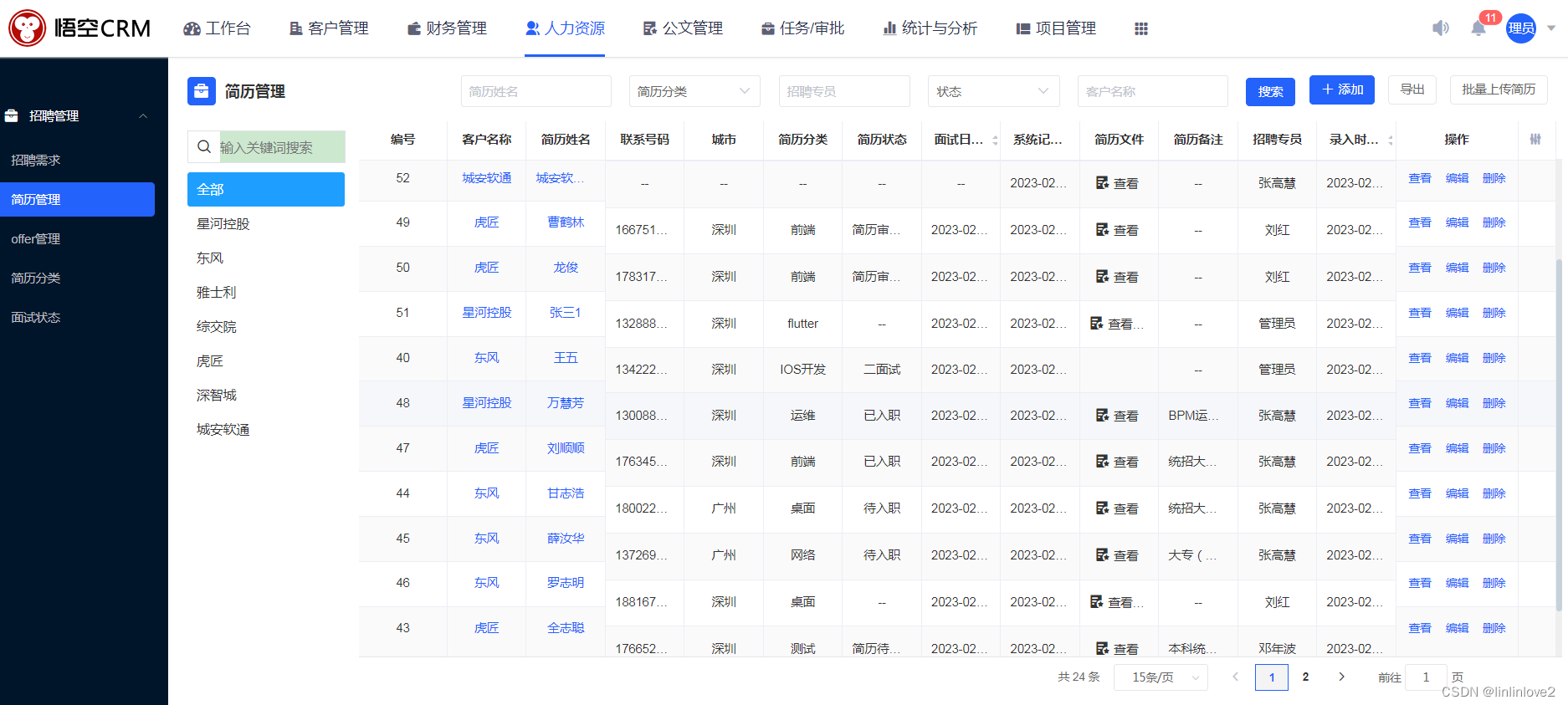This screenshot has width=1568, height=705.
Task: View resume file for row 甘志浩
Action: pyautogui.click(x=1117, y=508)
